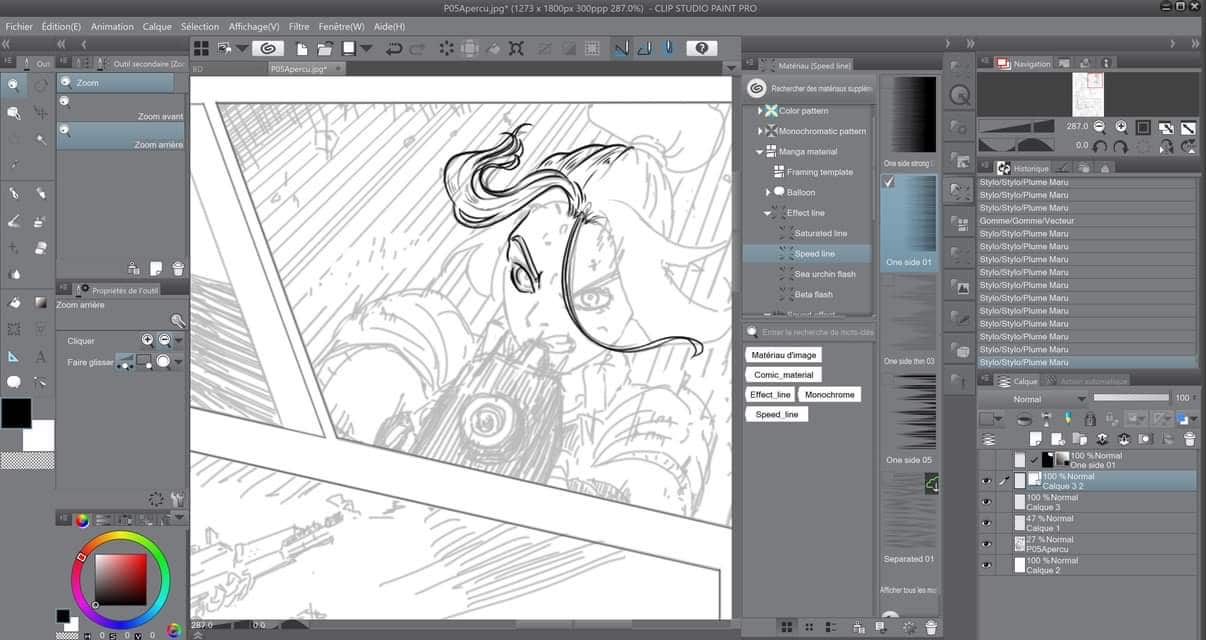Click the new document icon in toolbar

pyautogui.click(x=303, y=48)
